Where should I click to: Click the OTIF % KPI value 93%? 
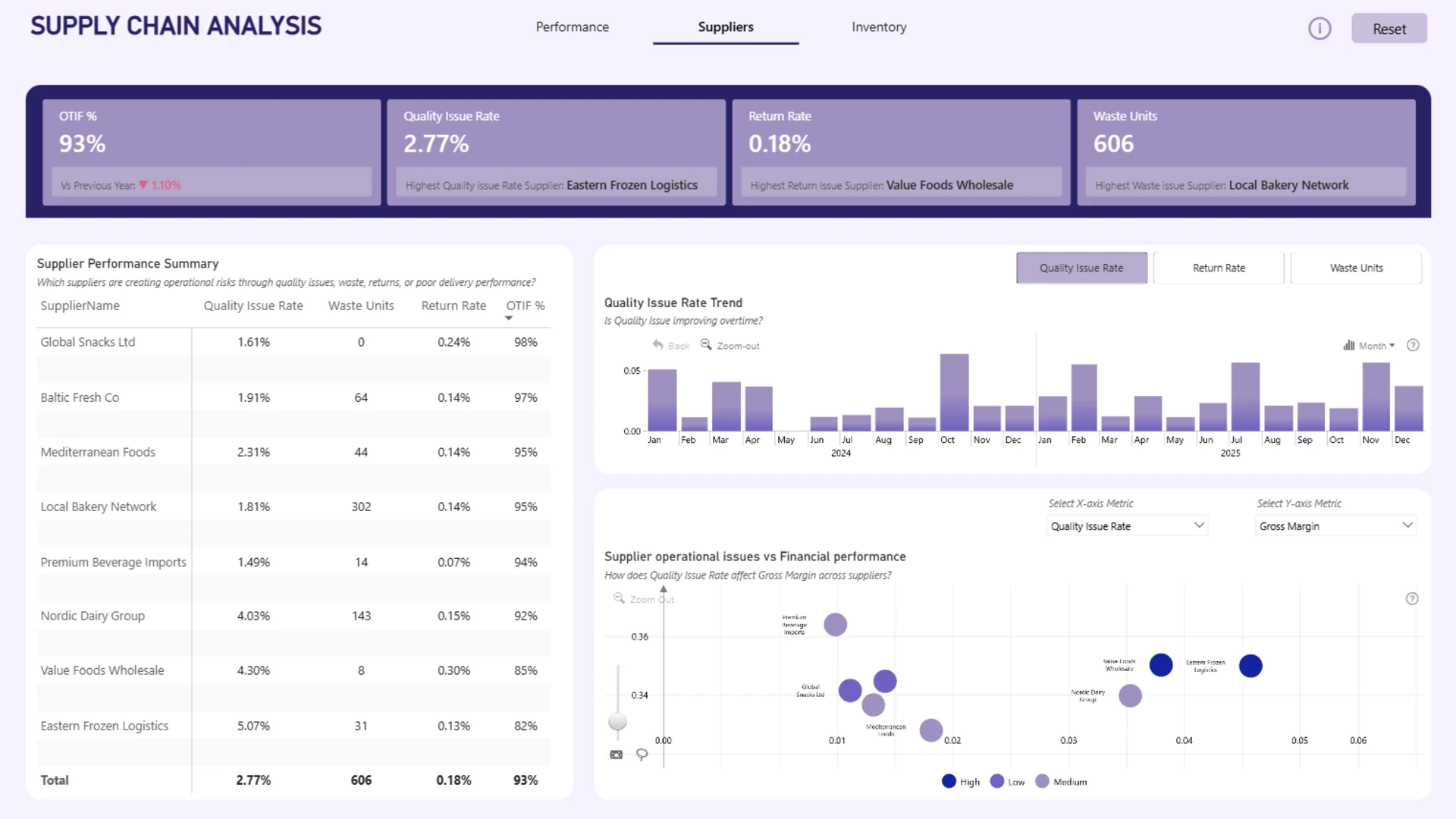pyautogui.click(x=83, y=143)
